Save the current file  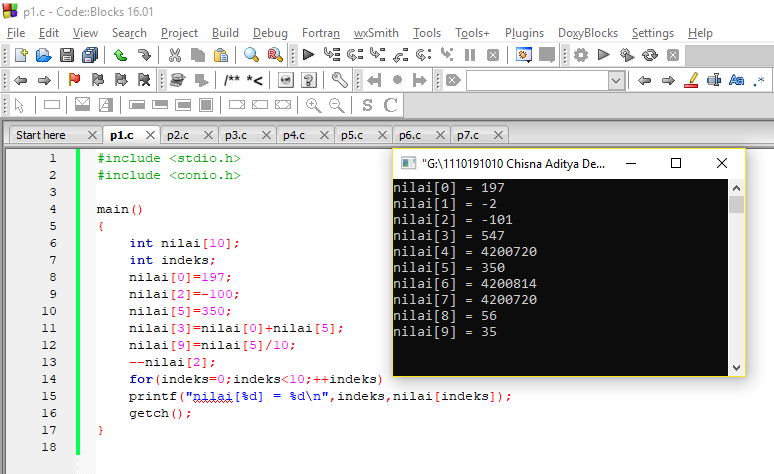[x=67, y=55]
